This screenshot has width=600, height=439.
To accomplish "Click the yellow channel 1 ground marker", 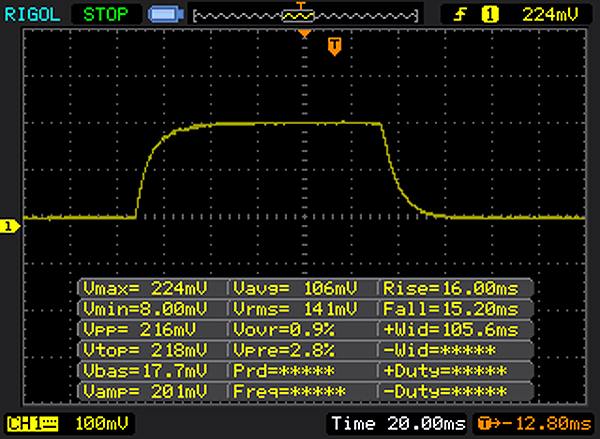I will click(10, 226).
